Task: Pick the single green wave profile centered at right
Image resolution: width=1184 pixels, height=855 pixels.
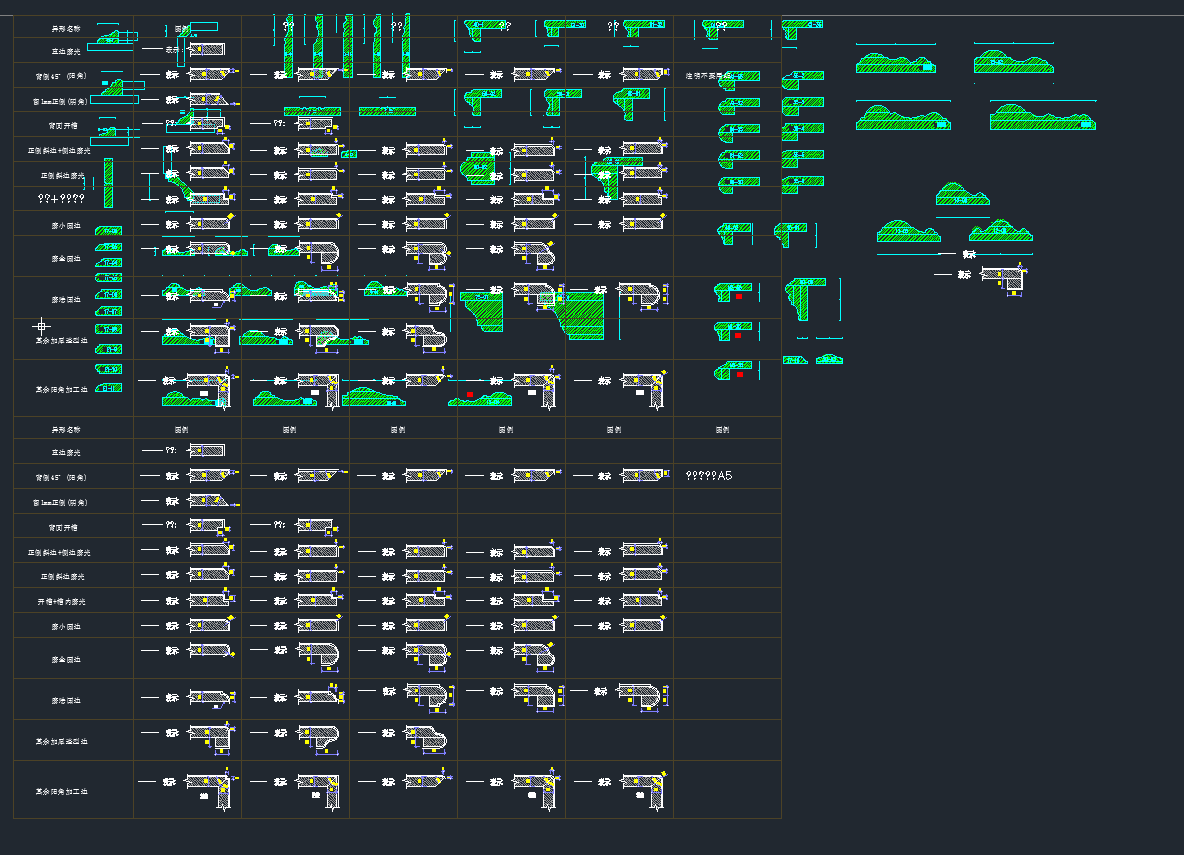Action: point(962,194)
